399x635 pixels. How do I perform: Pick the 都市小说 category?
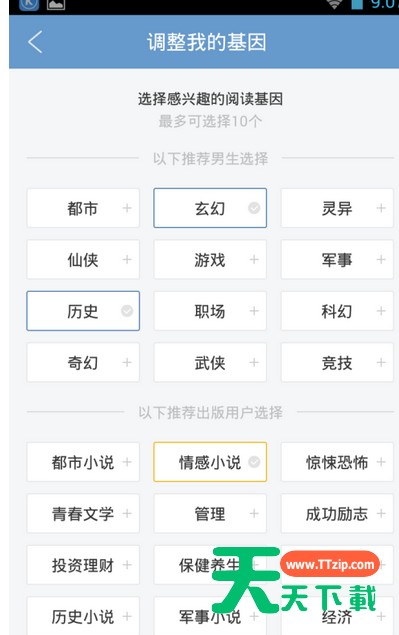pyautogui.click(x=83, y=462)
